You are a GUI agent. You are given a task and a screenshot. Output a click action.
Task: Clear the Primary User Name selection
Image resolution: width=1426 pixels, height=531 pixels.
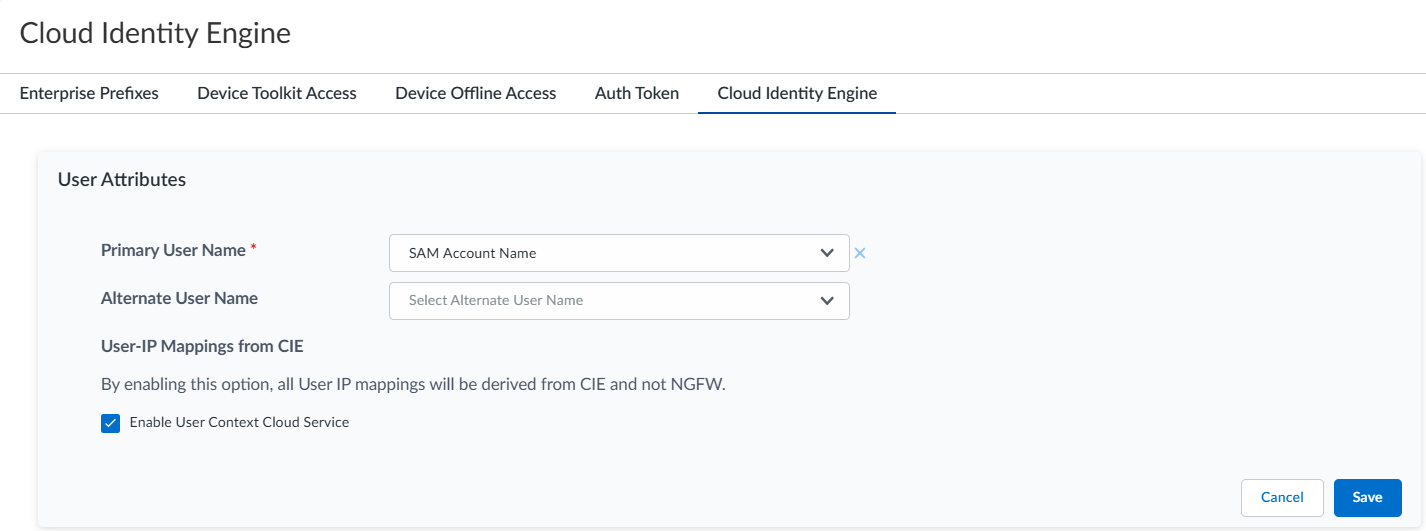coord(860,253)
